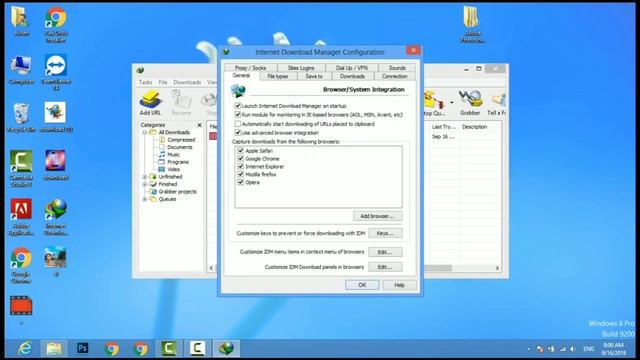Switch to the Sounds tab

tap(397, 68)
